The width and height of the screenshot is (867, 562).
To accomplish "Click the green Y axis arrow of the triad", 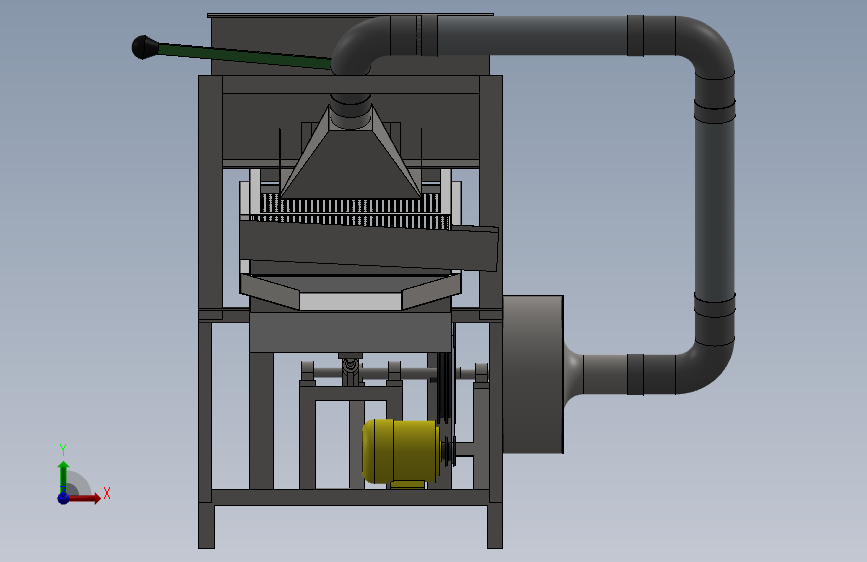I will point(63,476).
